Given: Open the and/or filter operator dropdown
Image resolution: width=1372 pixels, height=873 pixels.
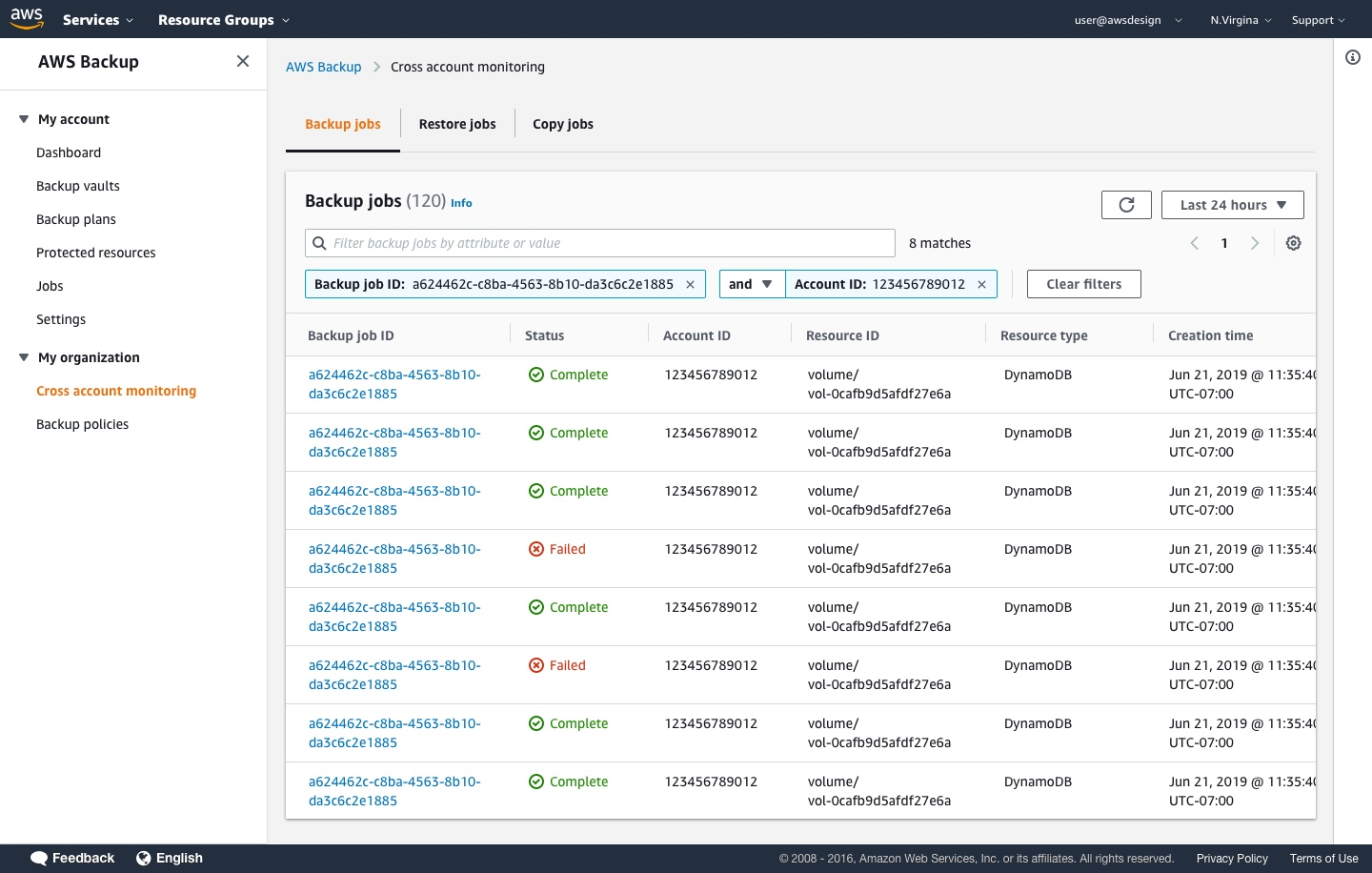Looking at the screenshot, I should pyautogui.click(x=752, y=283).
